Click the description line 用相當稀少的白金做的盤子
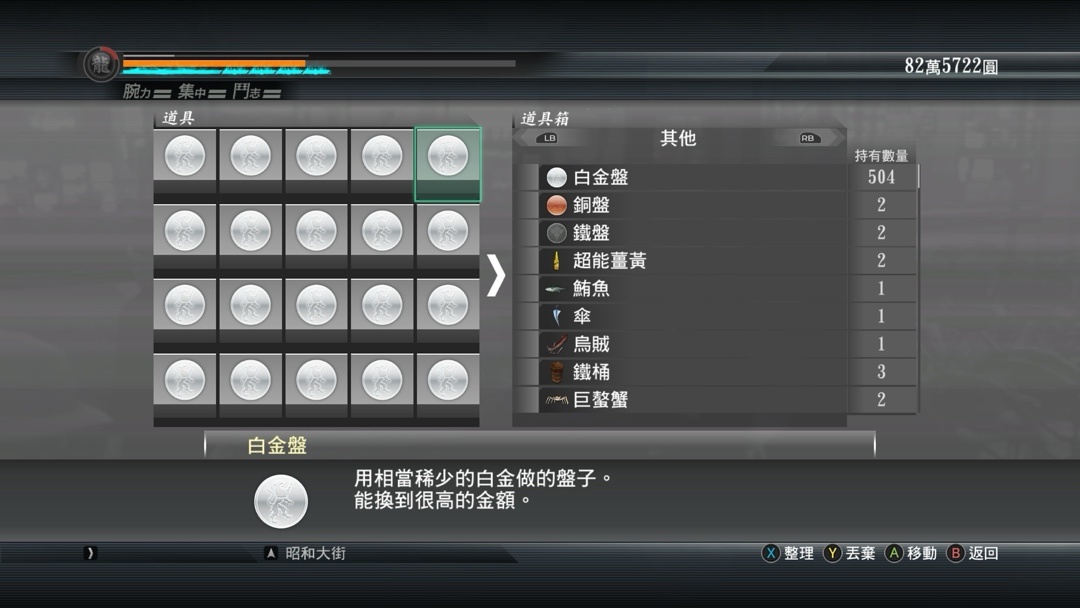Viewport: 1080px width, 608px height. [483, 478]
